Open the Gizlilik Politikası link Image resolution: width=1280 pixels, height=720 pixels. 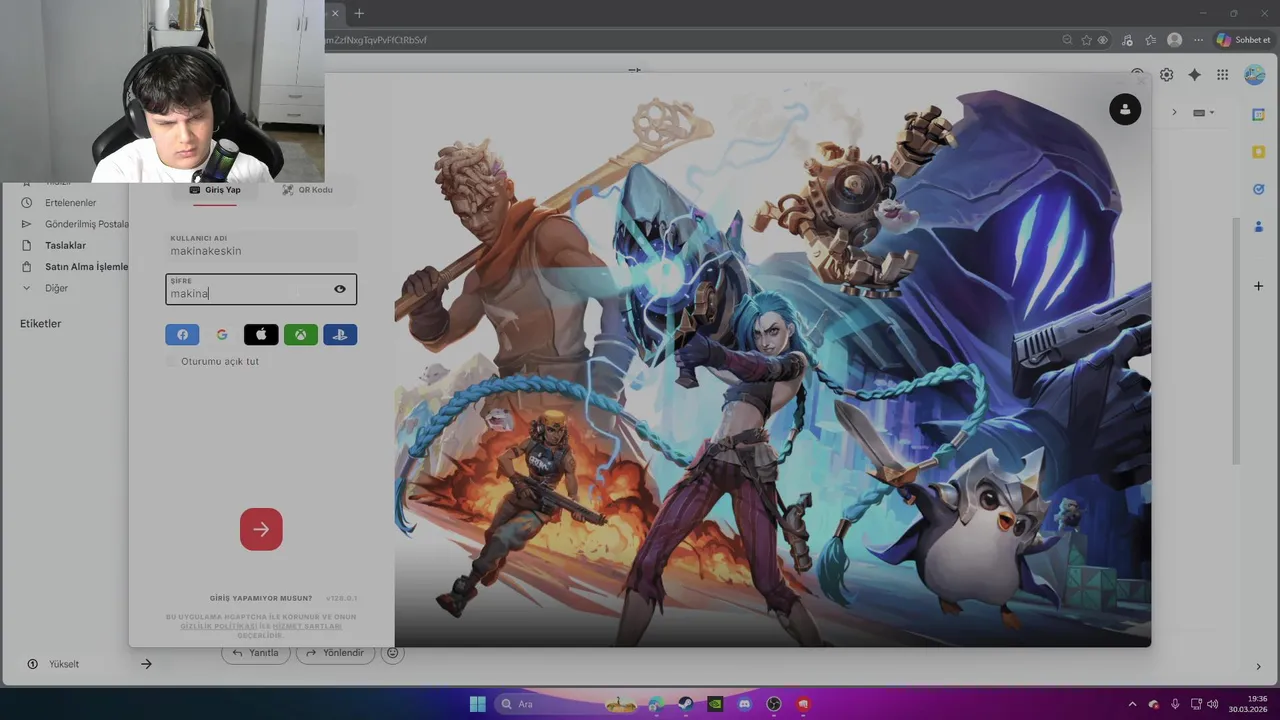219,626
